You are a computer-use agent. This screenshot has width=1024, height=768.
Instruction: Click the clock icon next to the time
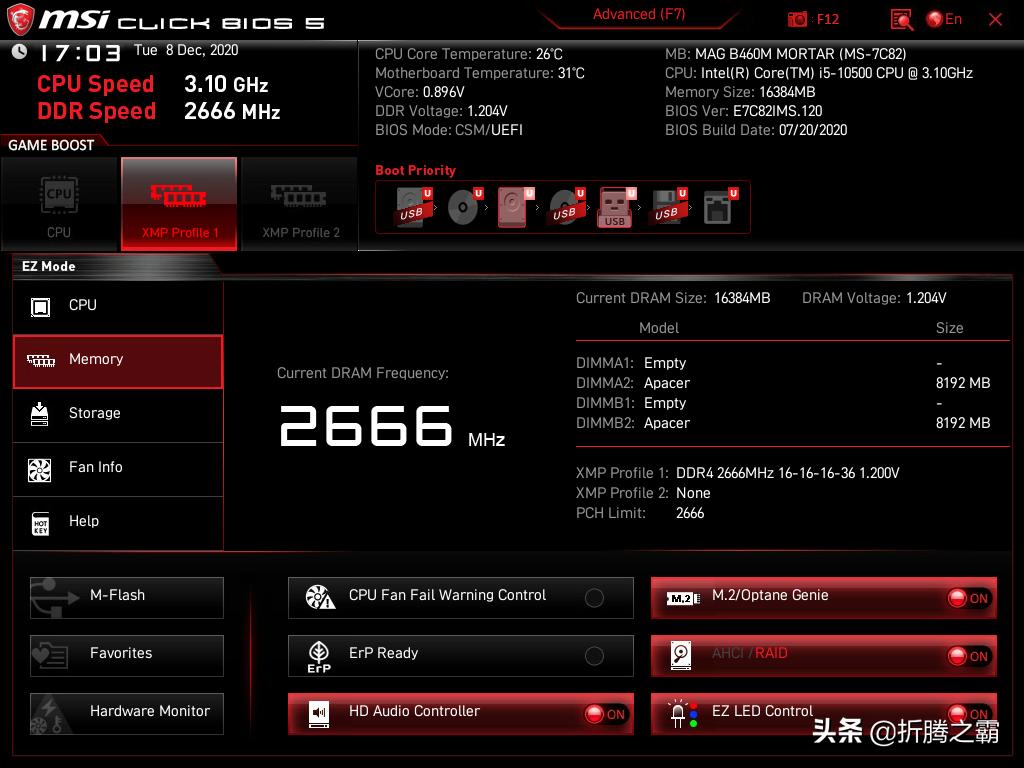(20, 51)
